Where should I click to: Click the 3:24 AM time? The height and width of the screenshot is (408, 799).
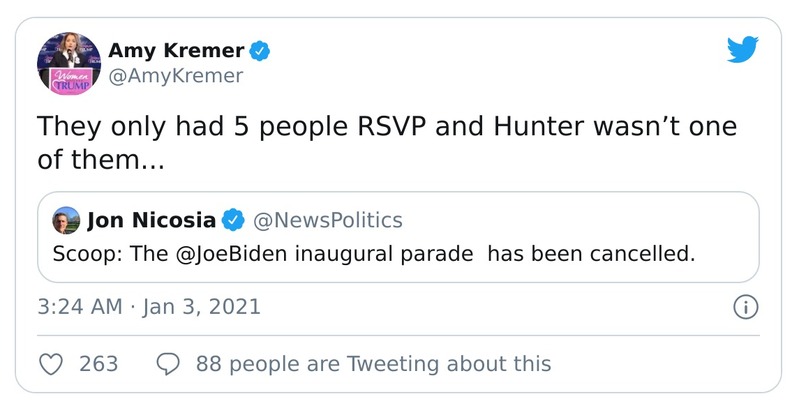[x=80, y=307]
